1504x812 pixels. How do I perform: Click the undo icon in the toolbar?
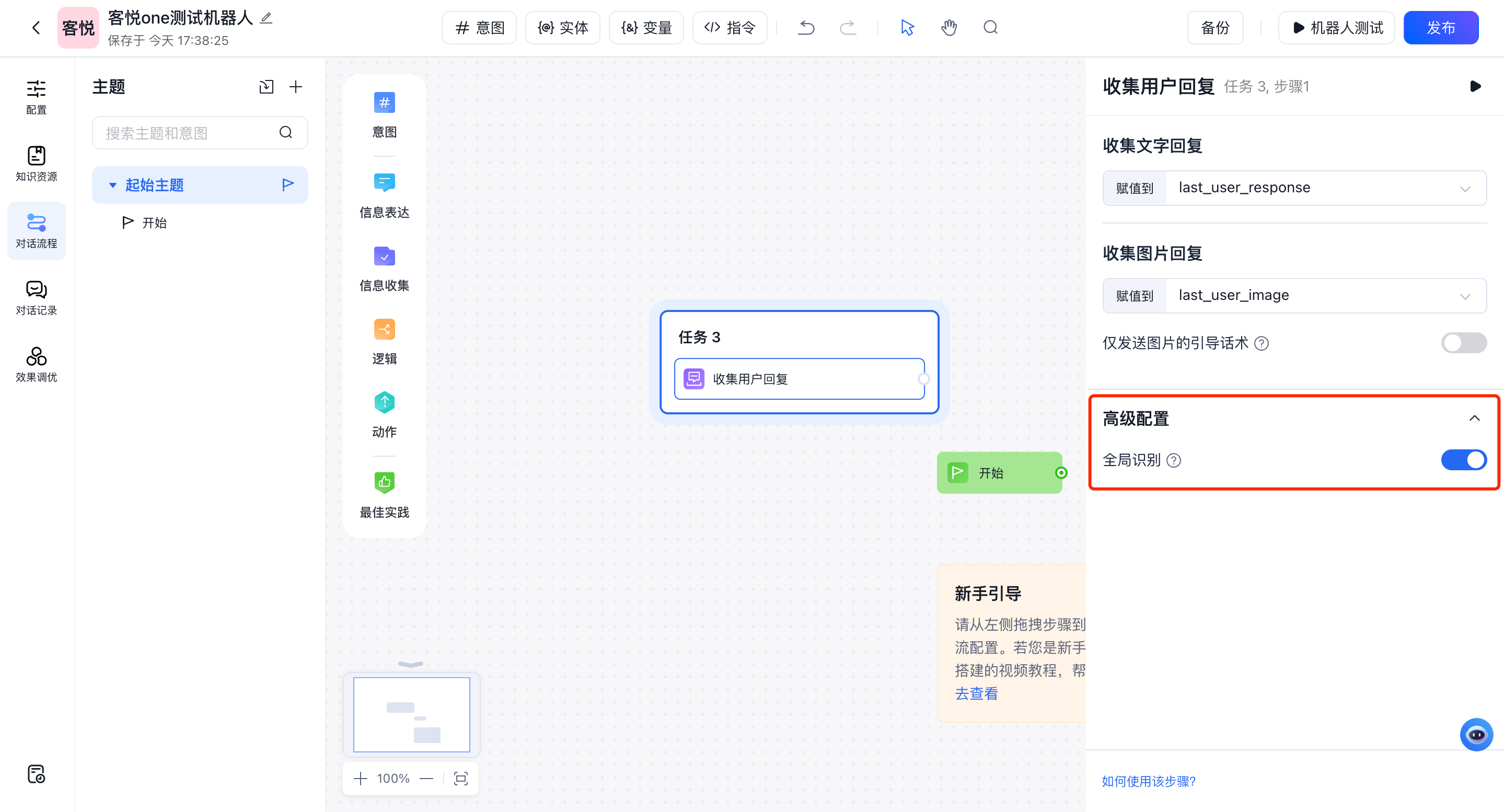coord(806,28)
